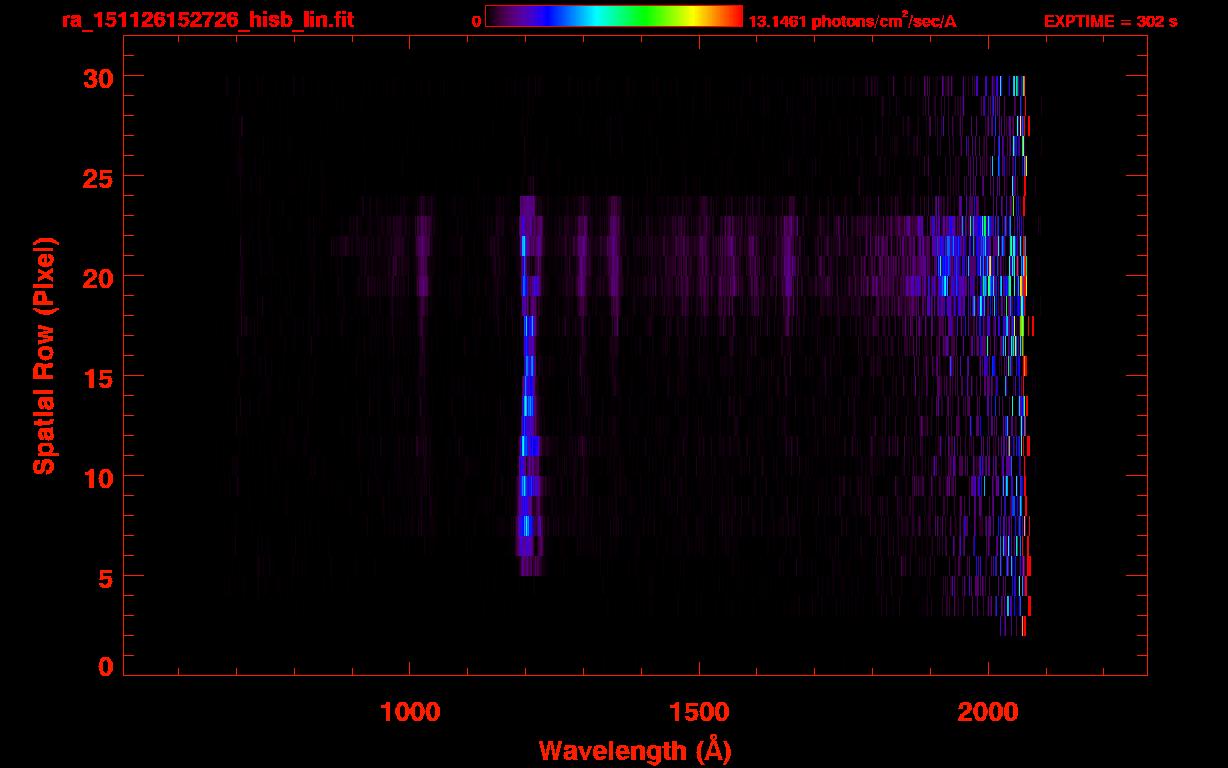The image size is (1228, 768).
Task: Click the y-axis tick label 5
Action: tap(106, 577)
